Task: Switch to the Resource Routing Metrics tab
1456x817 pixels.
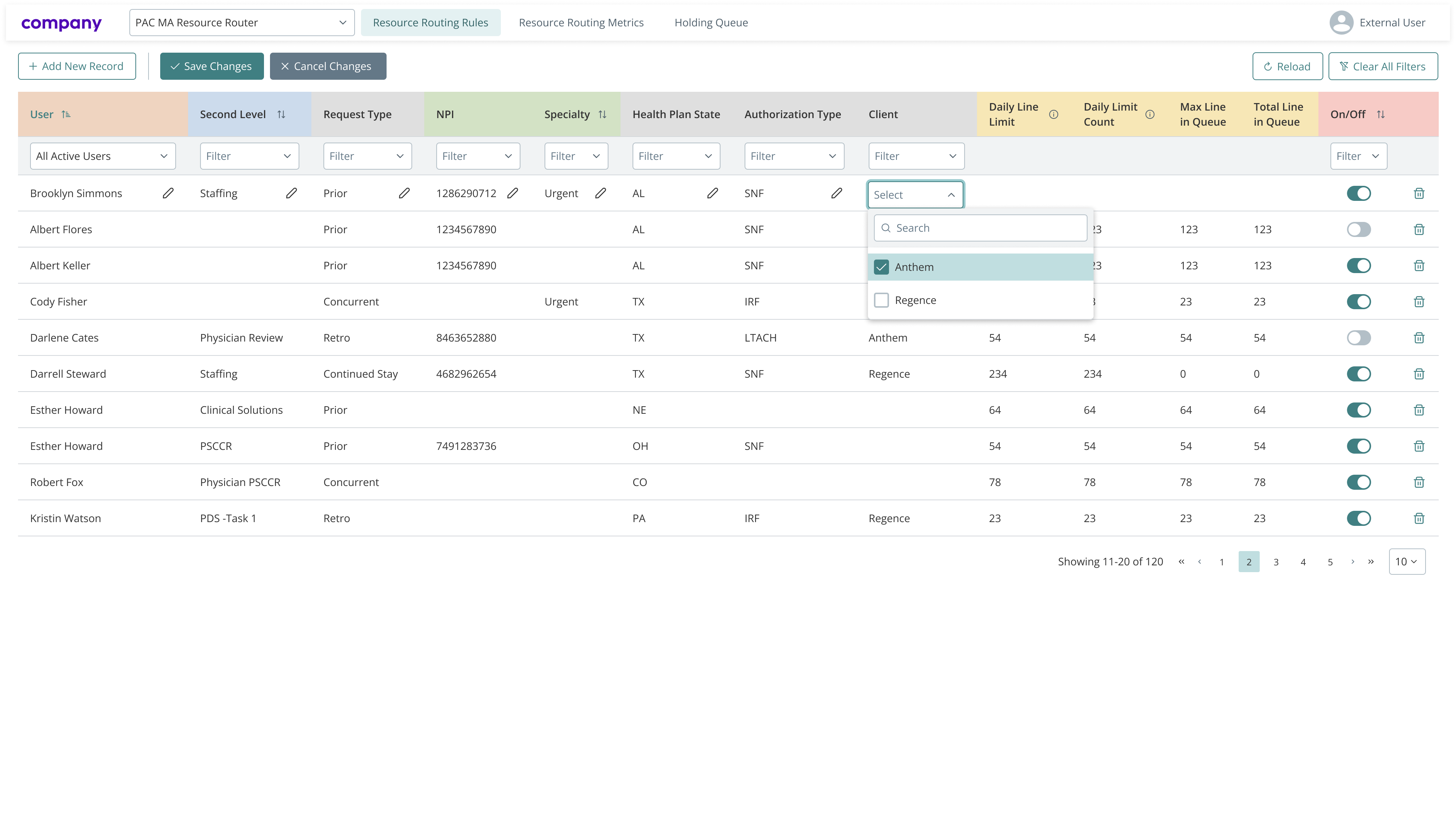Action: pos(581,23)
